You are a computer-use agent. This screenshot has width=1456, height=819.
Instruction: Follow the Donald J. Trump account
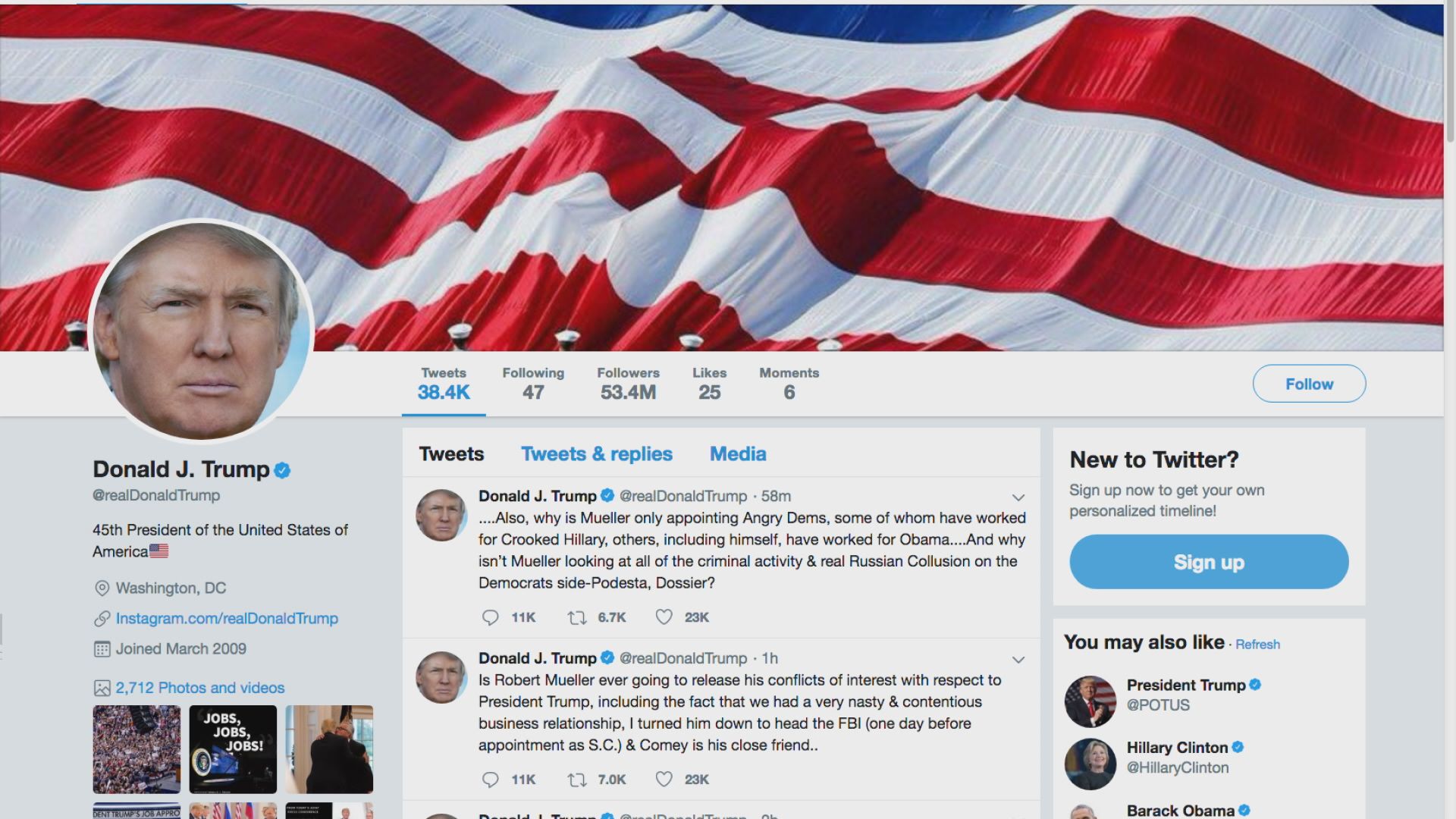tap(1309, 384)
